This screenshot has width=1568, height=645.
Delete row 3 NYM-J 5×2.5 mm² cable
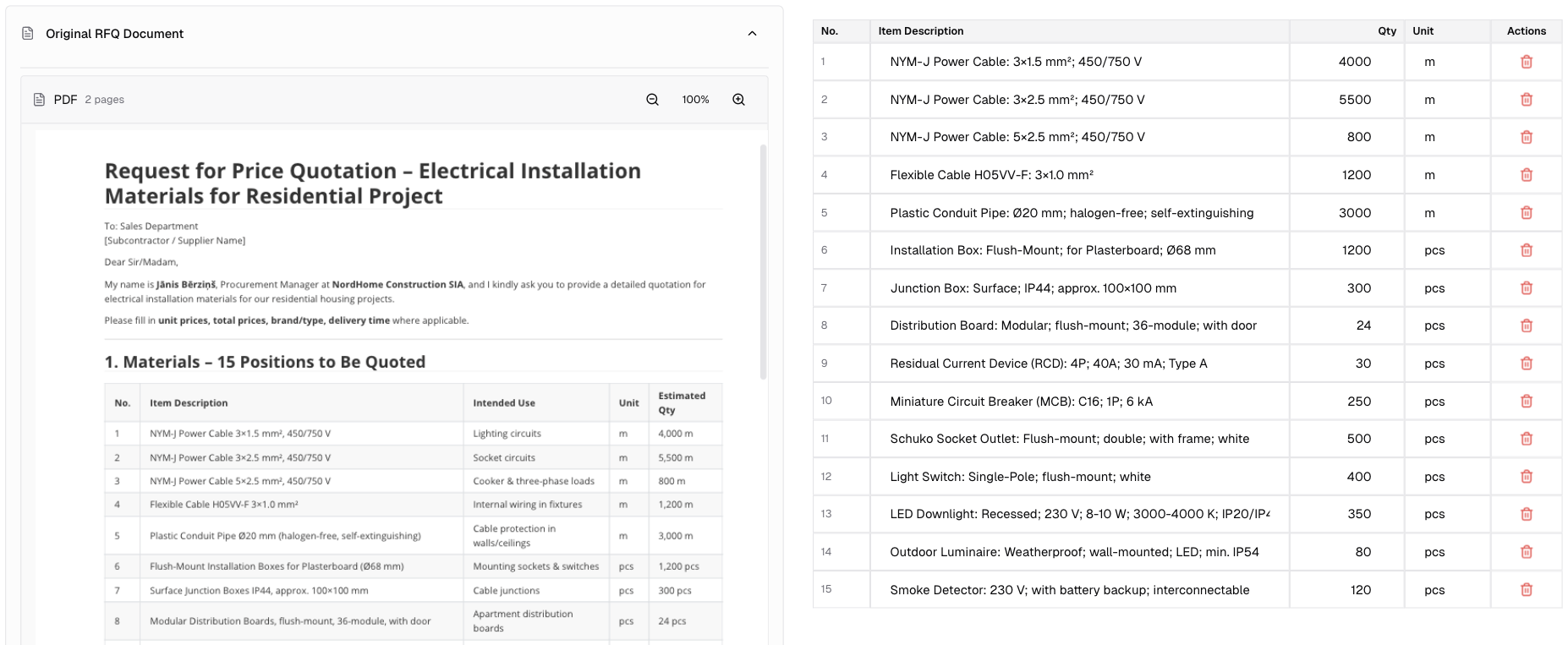tap(1526, 137)
